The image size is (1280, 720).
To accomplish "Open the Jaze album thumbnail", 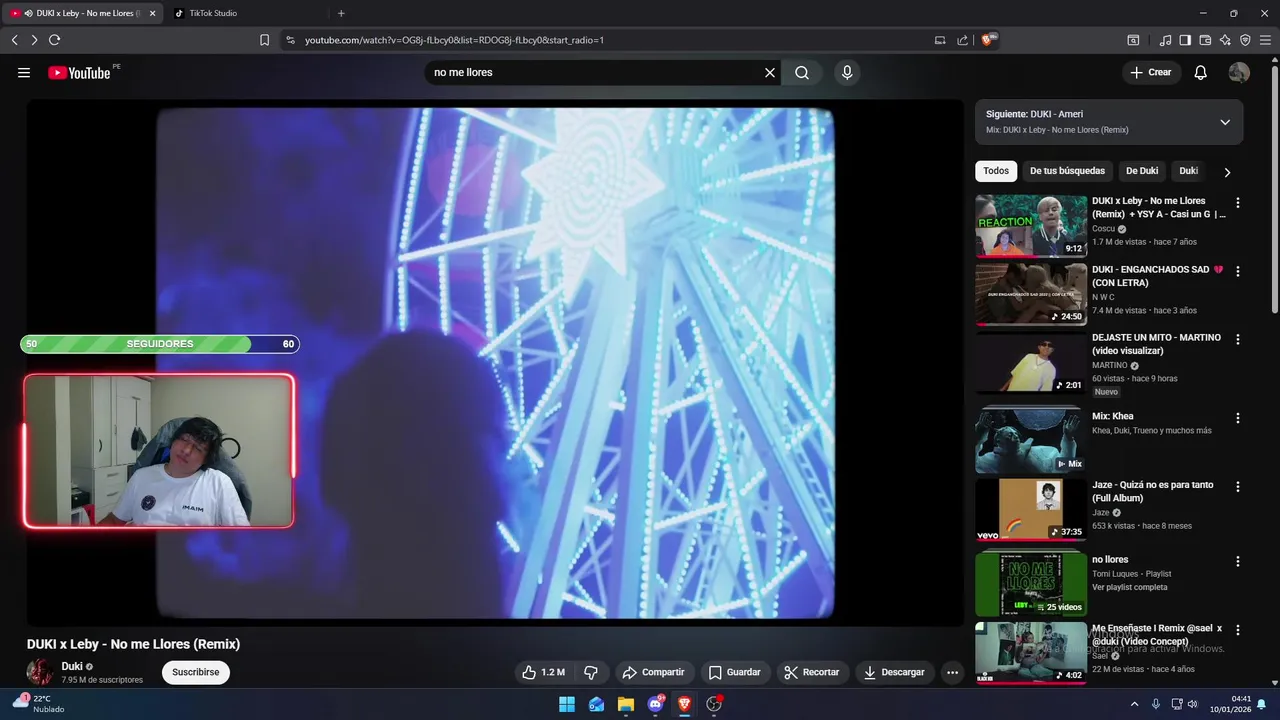I will pos(1031,510).
